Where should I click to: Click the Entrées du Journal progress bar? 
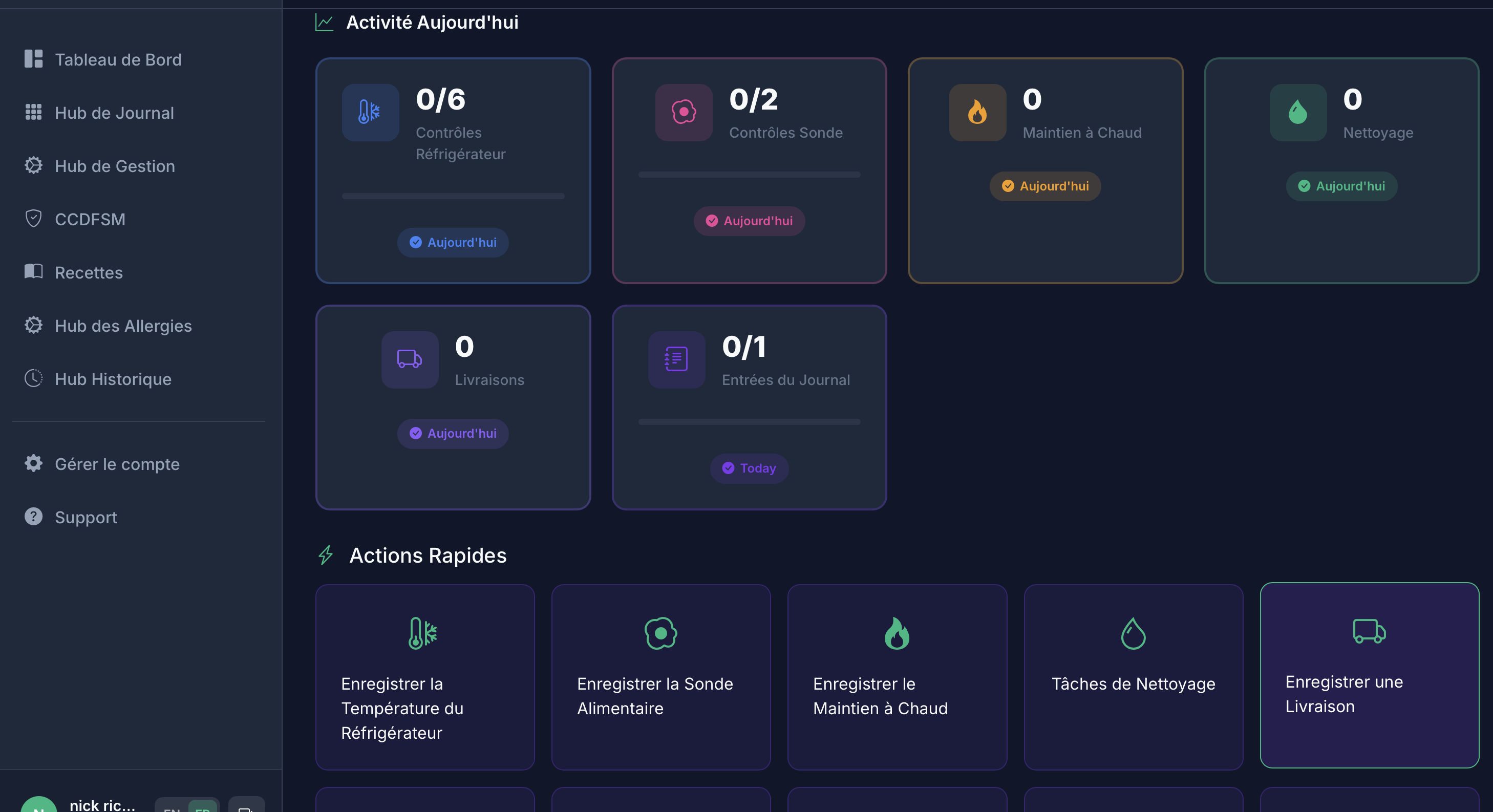tap(750, 422)
